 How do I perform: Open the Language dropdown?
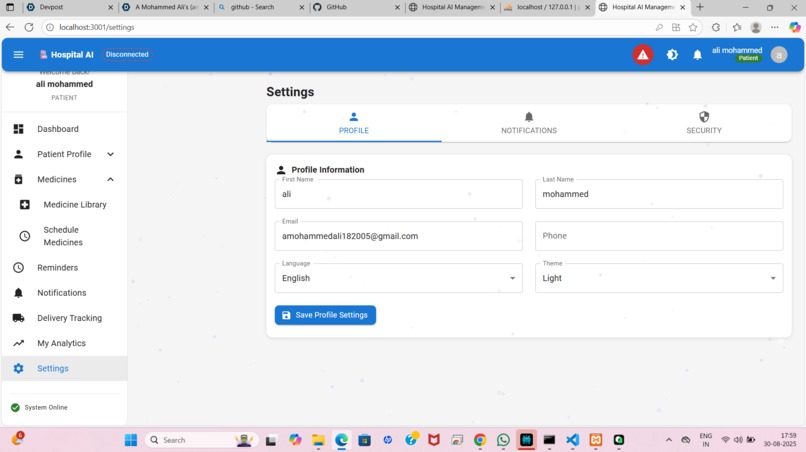coord(398,278)
